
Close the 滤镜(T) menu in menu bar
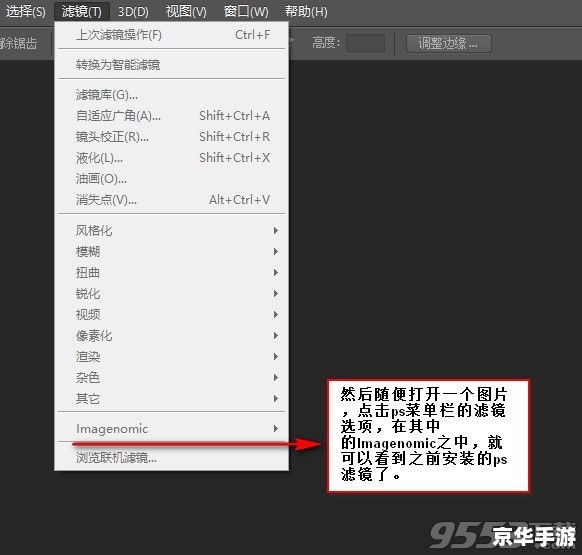pos(82,12)
